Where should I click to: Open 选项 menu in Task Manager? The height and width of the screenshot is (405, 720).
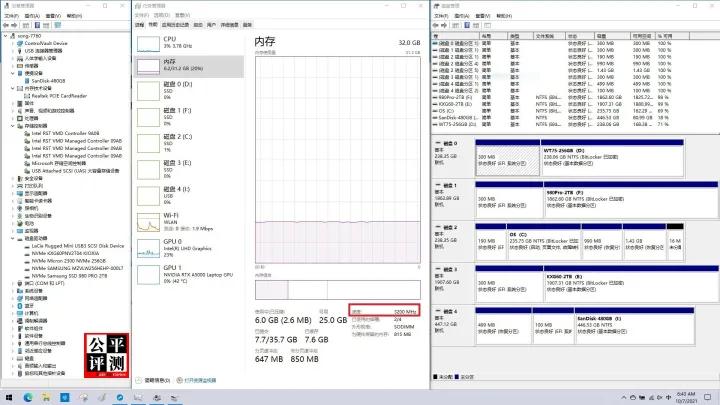[162, 16]
